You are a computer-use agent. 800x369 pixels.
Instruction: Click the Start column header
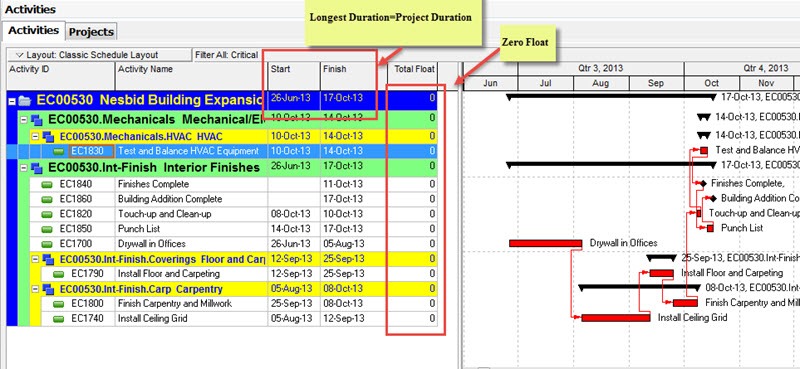(x=294, y=76)
